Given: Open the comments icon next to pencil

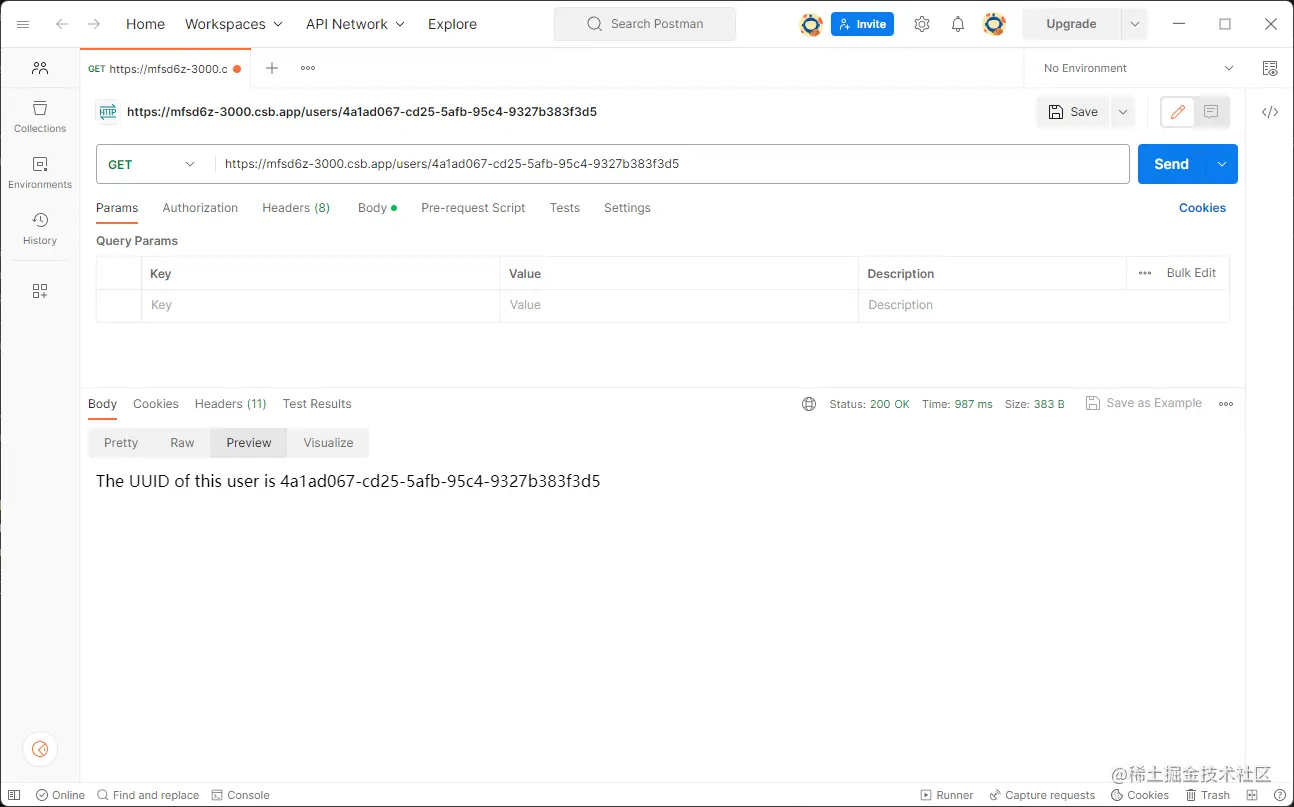Looking at the screenshot, I should [x=1211, y=112].
